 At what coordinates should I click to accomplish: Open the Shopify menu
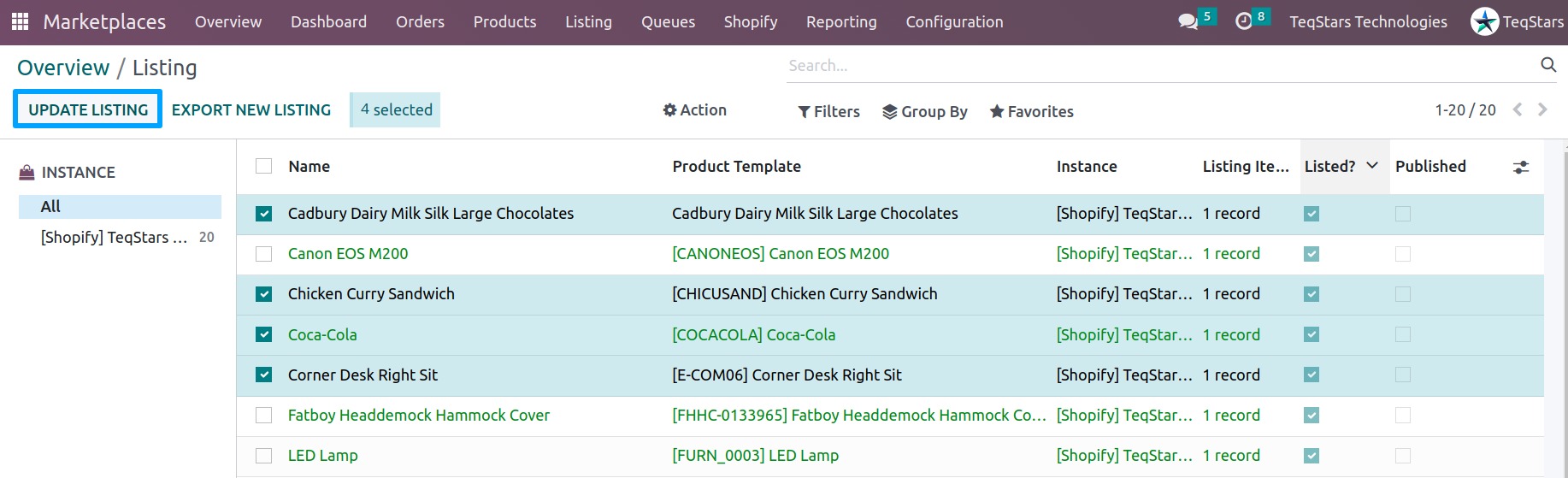point(751,21)
